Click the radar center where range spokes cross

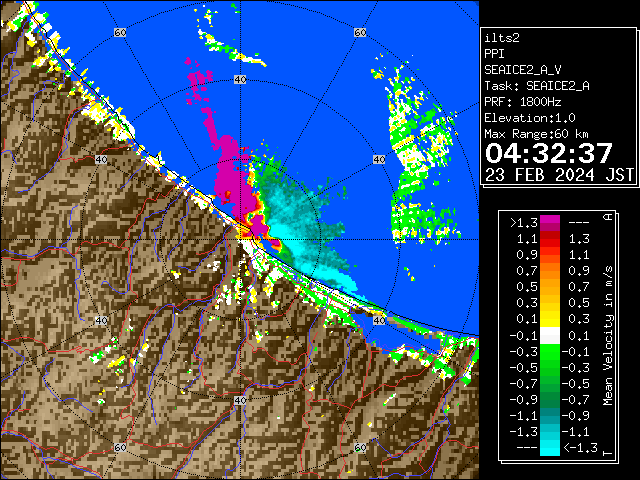tap(240, 240)
